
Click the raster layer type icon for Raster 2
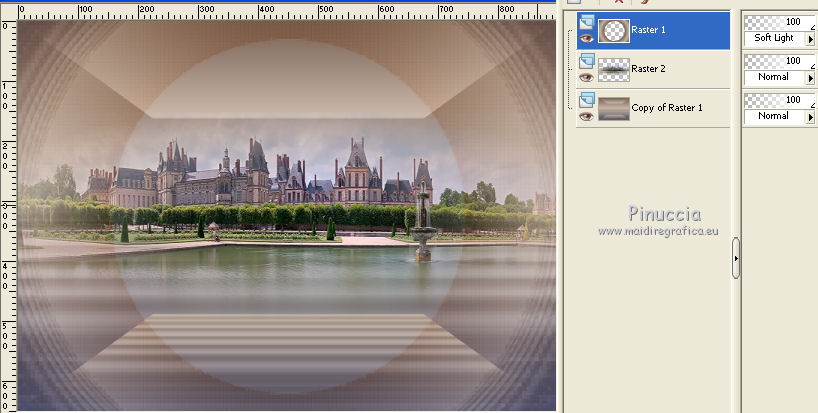coord(586,61)
